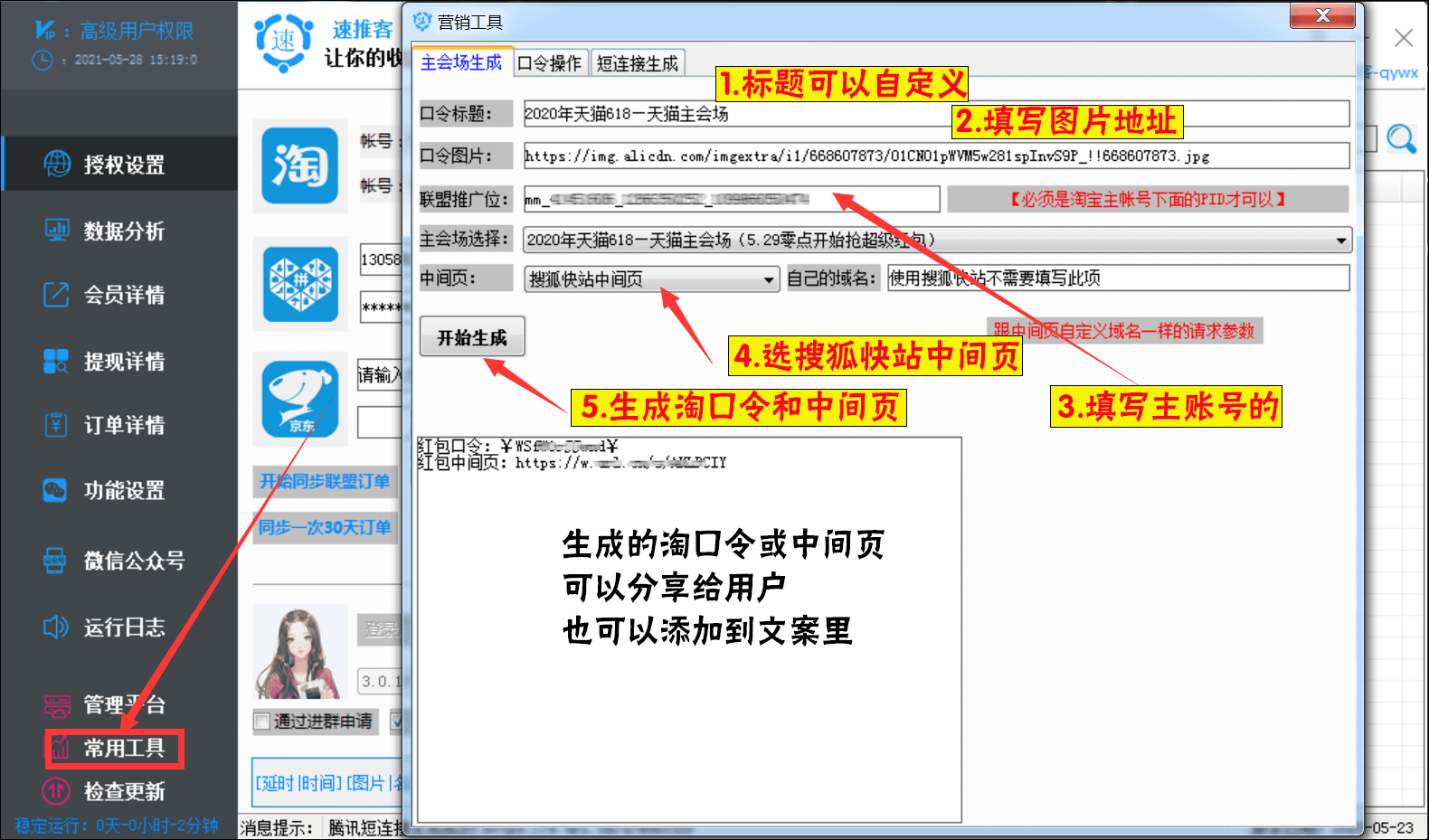Click the 速推客 logo icon
The width and height of the screenshot is (1429, 840).
coord(284,42)
